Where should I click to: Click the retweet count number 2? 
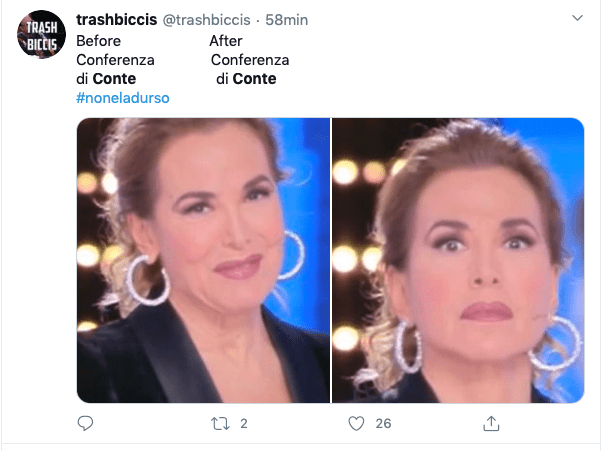tap(244, 424)
